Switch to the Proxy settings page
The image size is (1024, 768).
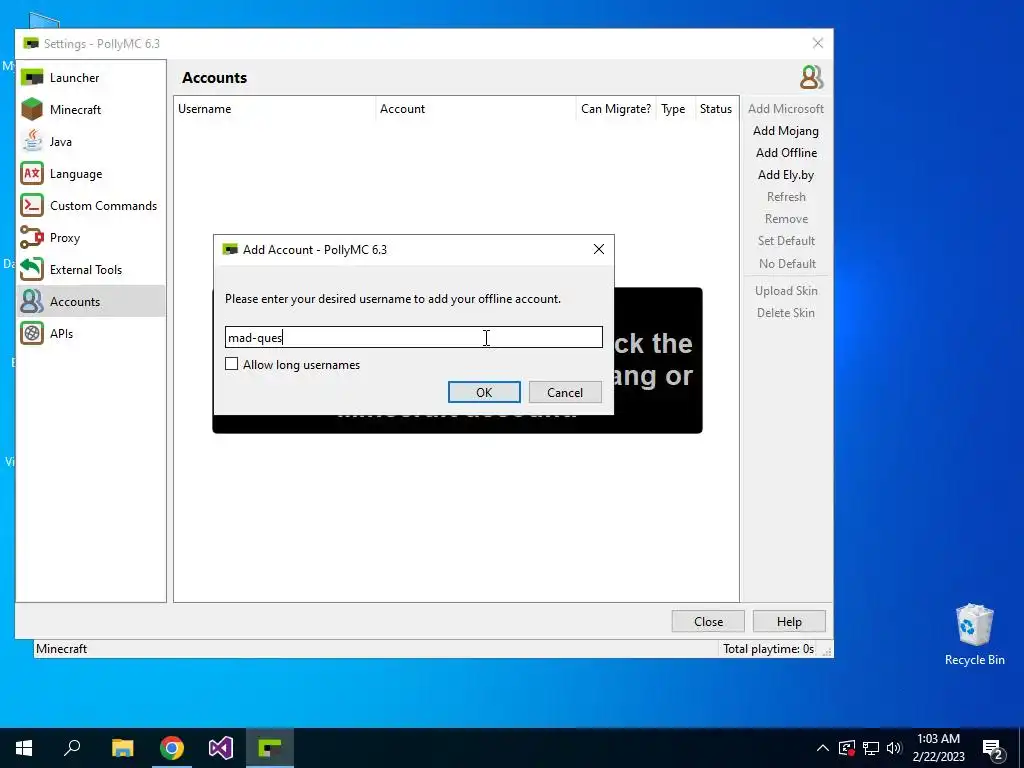coord(91,238)
